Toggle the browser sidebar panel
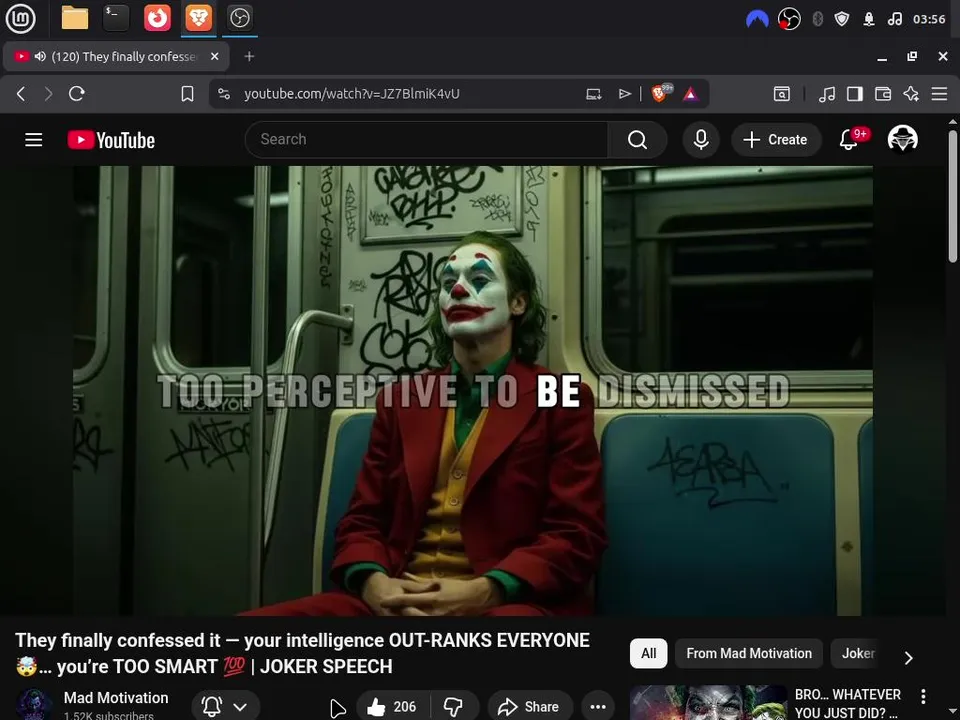 tap(855, 94)
